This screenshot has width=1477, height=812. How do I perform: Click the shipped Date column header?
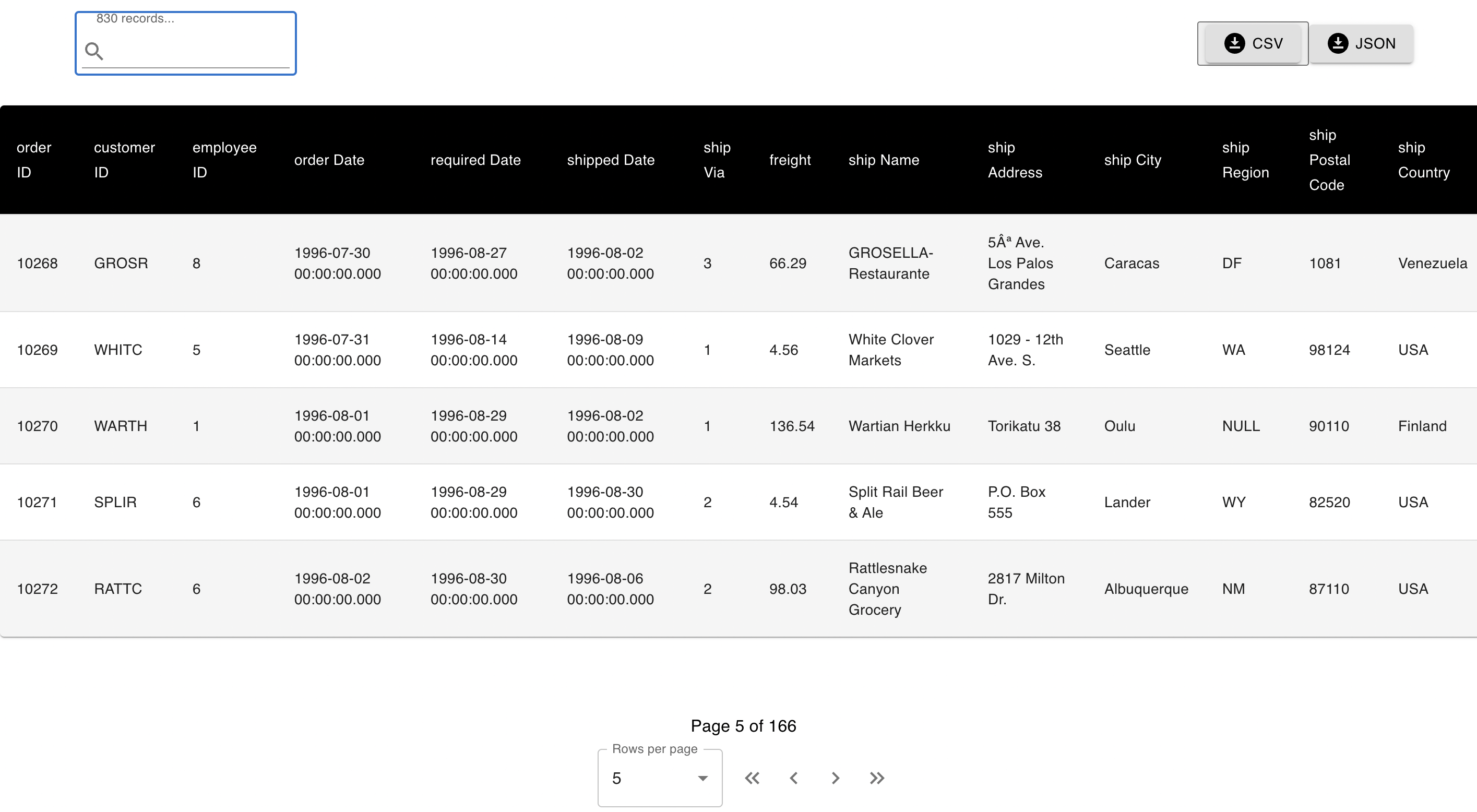[610, 160]
